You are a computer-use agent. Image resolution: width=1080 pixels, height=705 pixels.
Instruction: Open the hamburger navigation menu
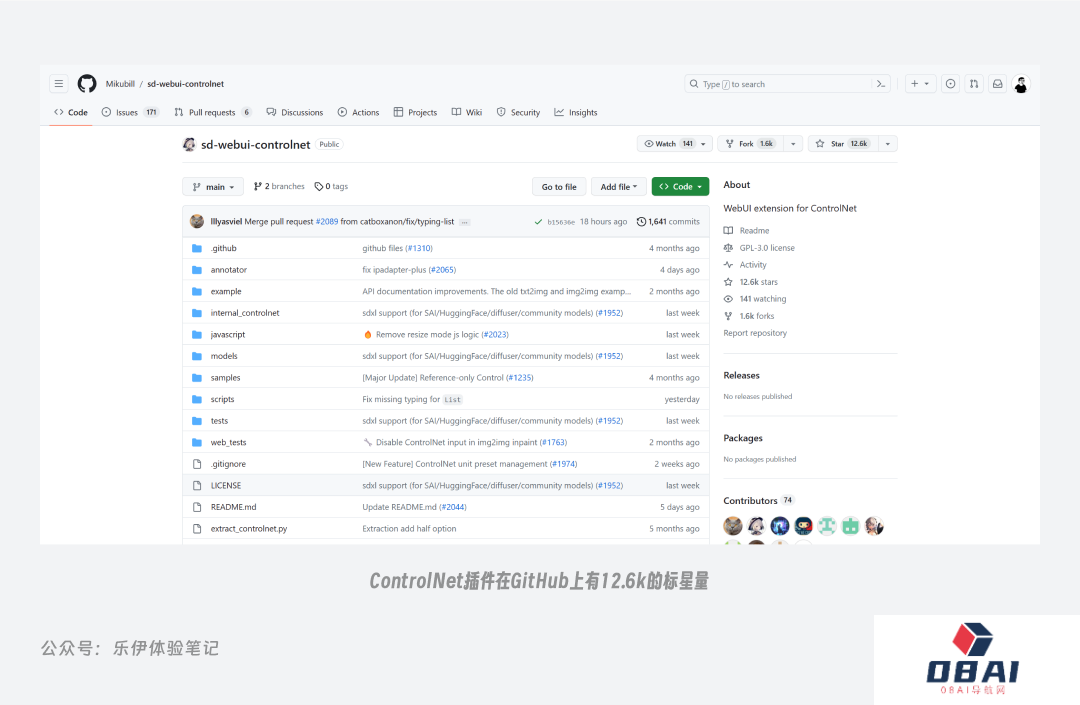59,84
